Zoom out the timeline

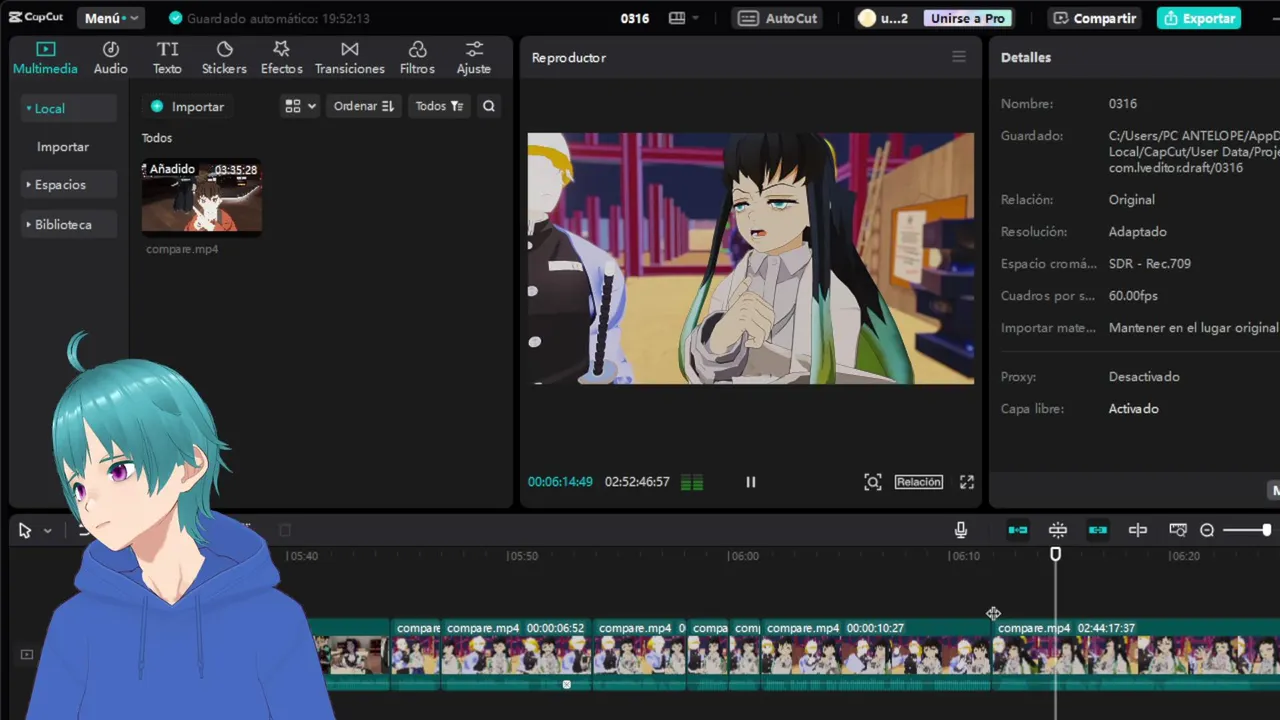pyautogui.click(x=1207, y=530)
